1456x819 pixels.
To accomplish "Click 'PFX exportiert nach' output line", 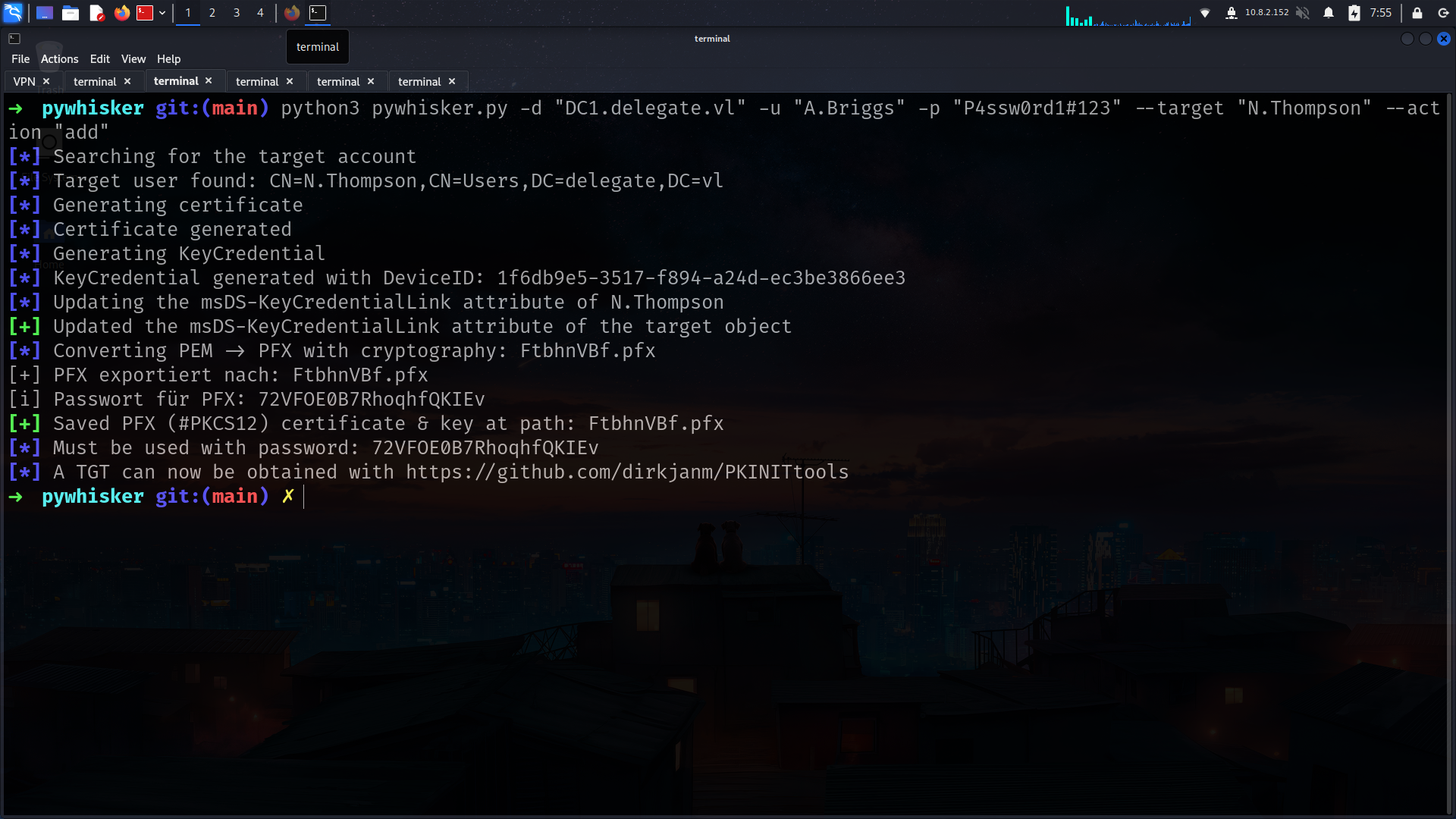I will [218, 375].
